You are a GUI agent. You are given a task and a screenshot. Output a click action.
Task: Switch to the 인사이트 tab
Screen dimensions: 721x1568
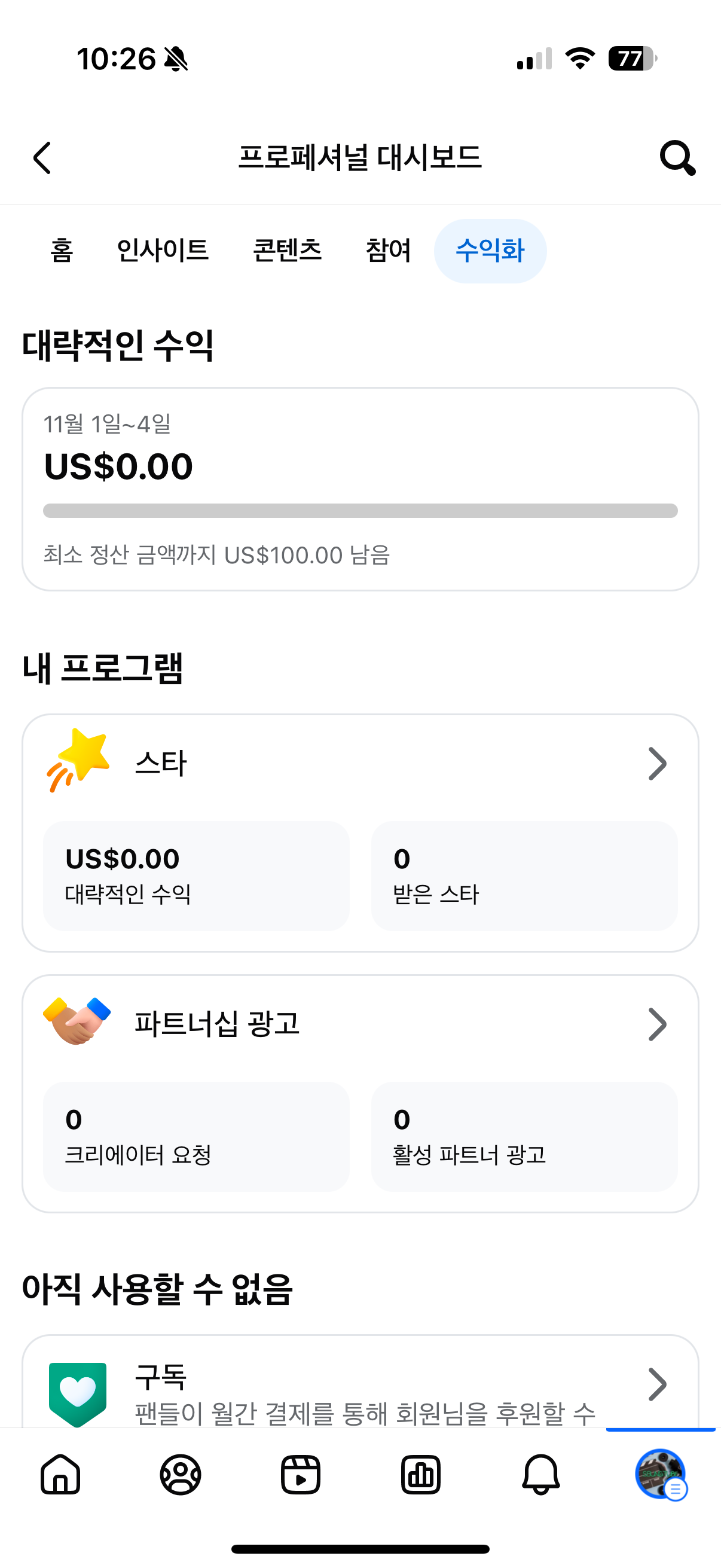(163, 251)
